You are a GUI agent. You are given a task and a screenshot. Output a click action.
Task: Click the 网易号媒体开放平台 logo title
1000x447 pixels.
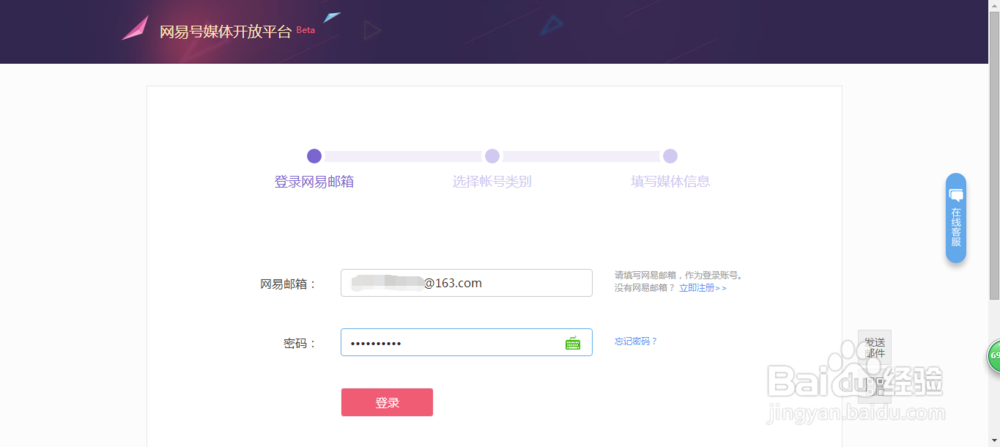coord(225,32)
